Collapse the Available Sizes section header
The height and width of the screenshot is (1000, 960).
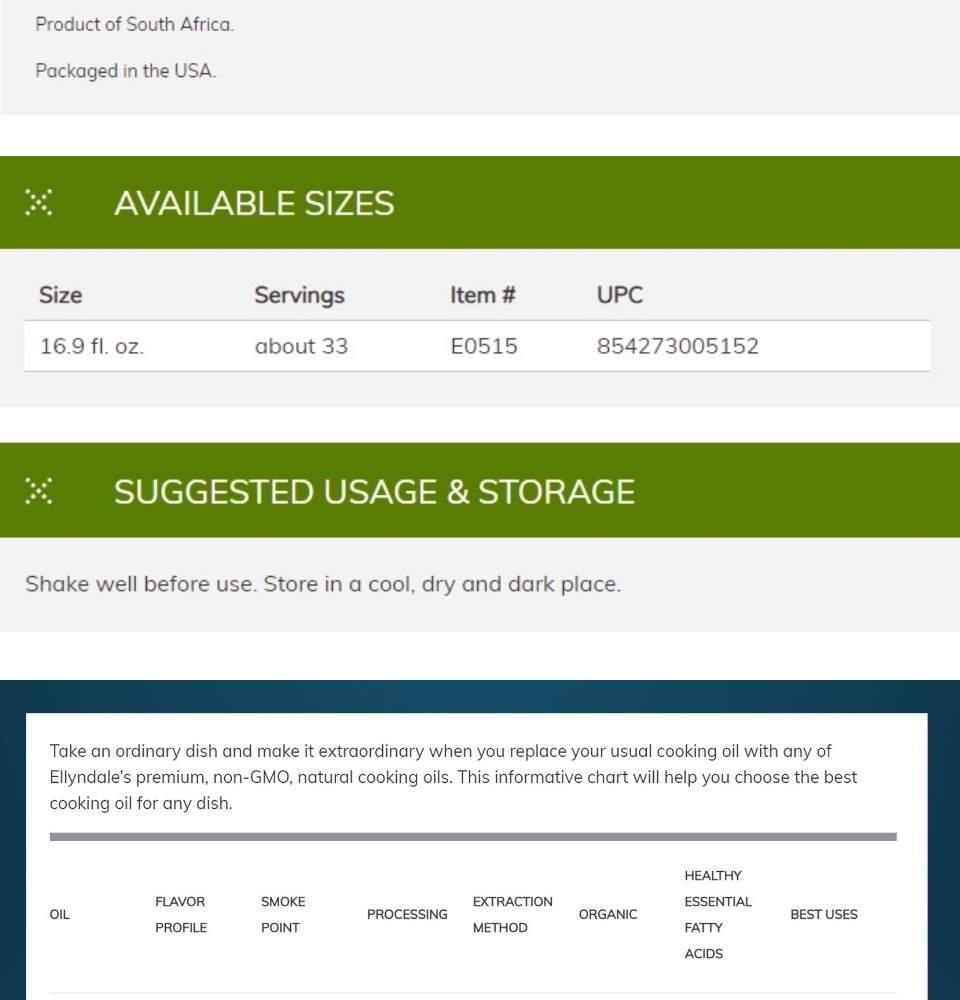[480, 203]
